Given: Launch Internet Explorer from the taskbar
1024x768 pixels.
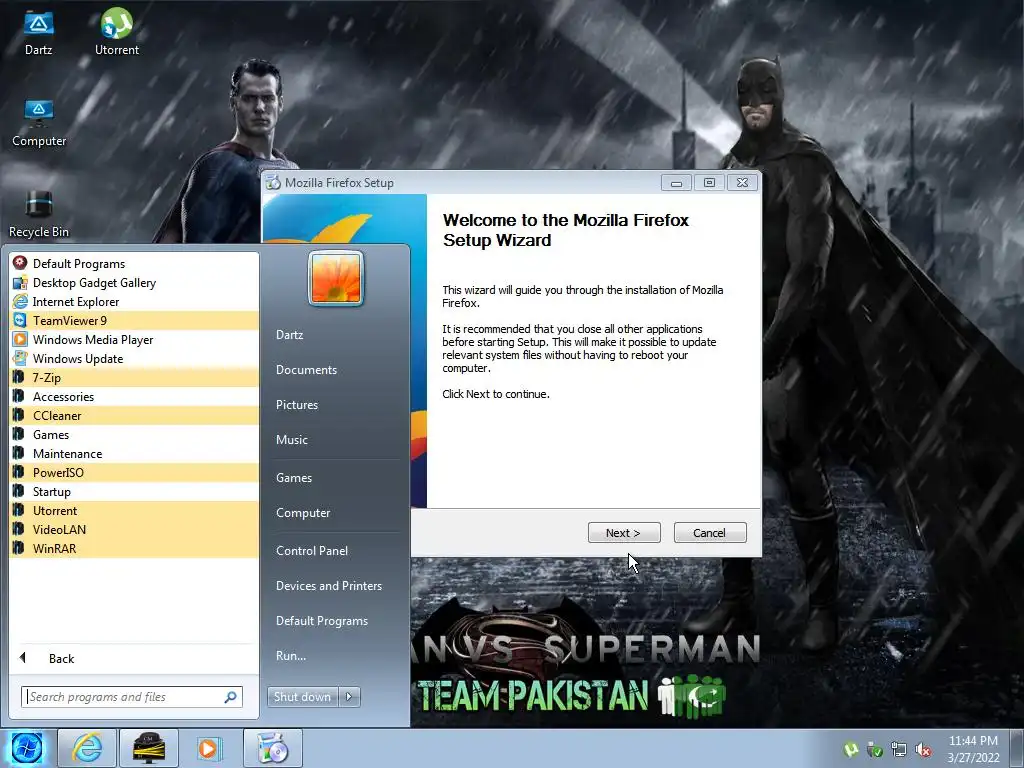Looking at the screenshot, I should click(x=87, y=748).
